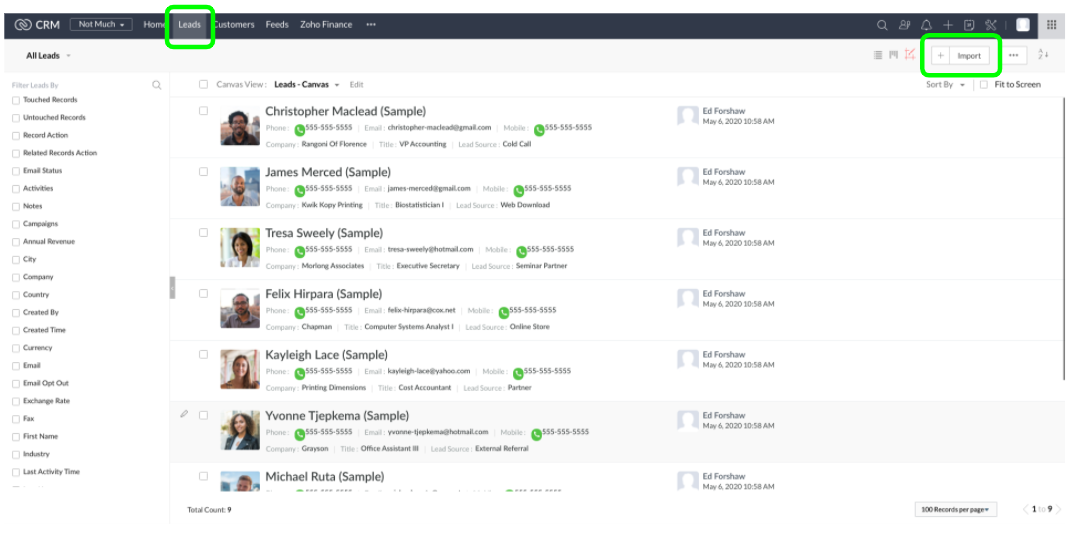Tick the Industry filter checkbox

16,454
